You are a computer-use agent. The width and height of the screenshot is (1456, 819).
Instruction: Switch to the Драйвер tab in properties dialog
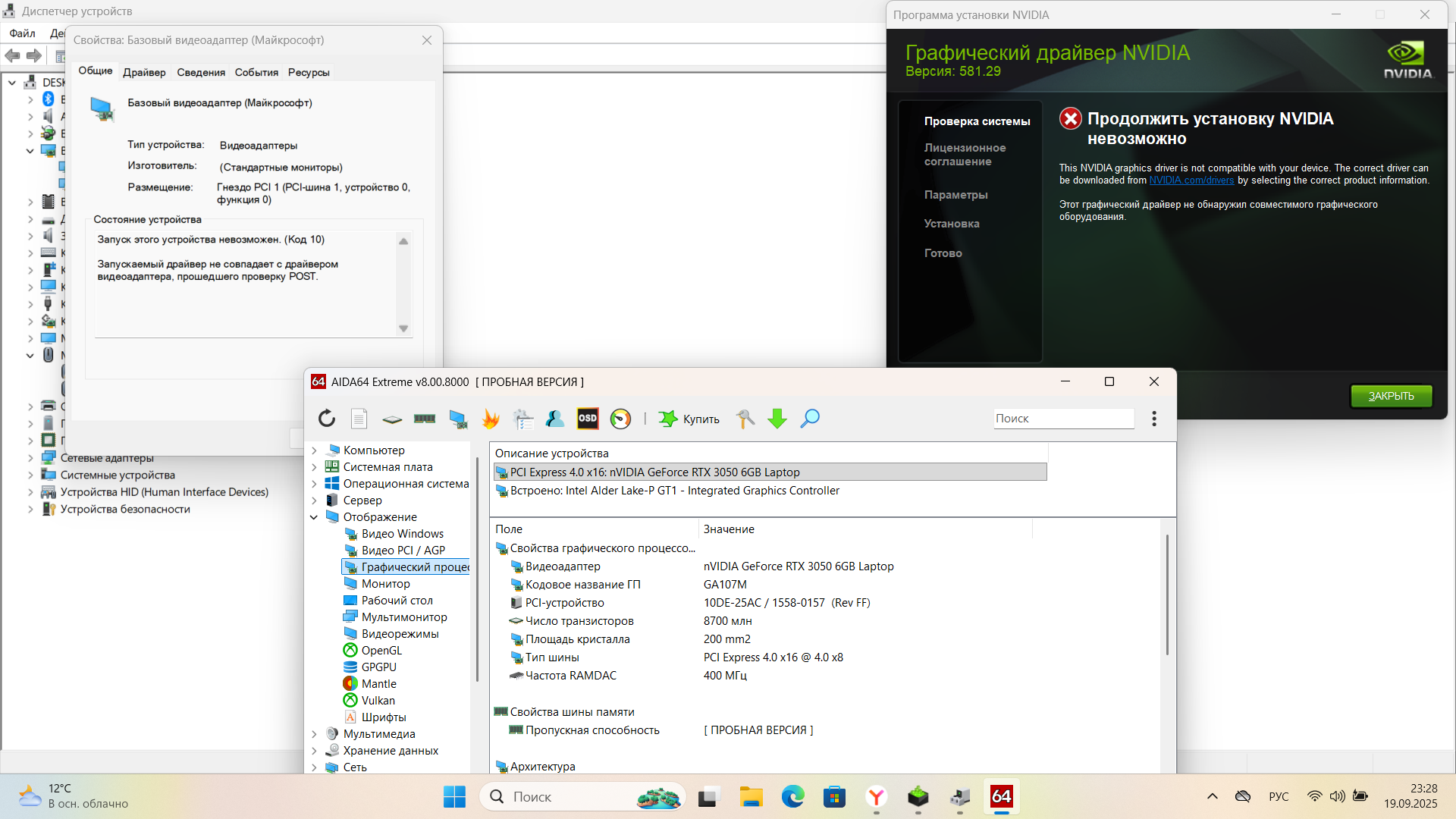coord(144,72)
